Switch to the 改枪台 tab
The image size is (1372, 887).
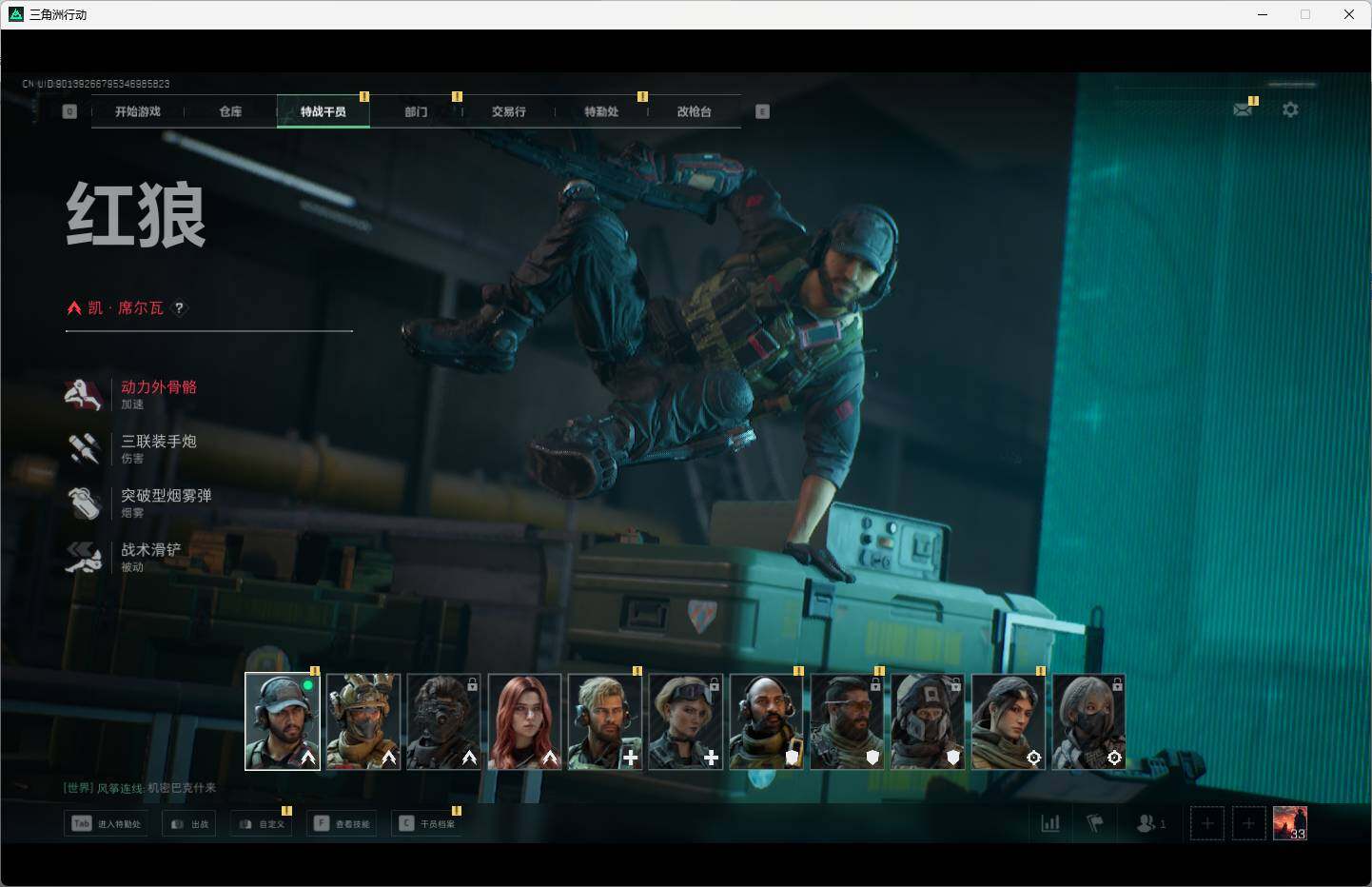pos(694,111)
